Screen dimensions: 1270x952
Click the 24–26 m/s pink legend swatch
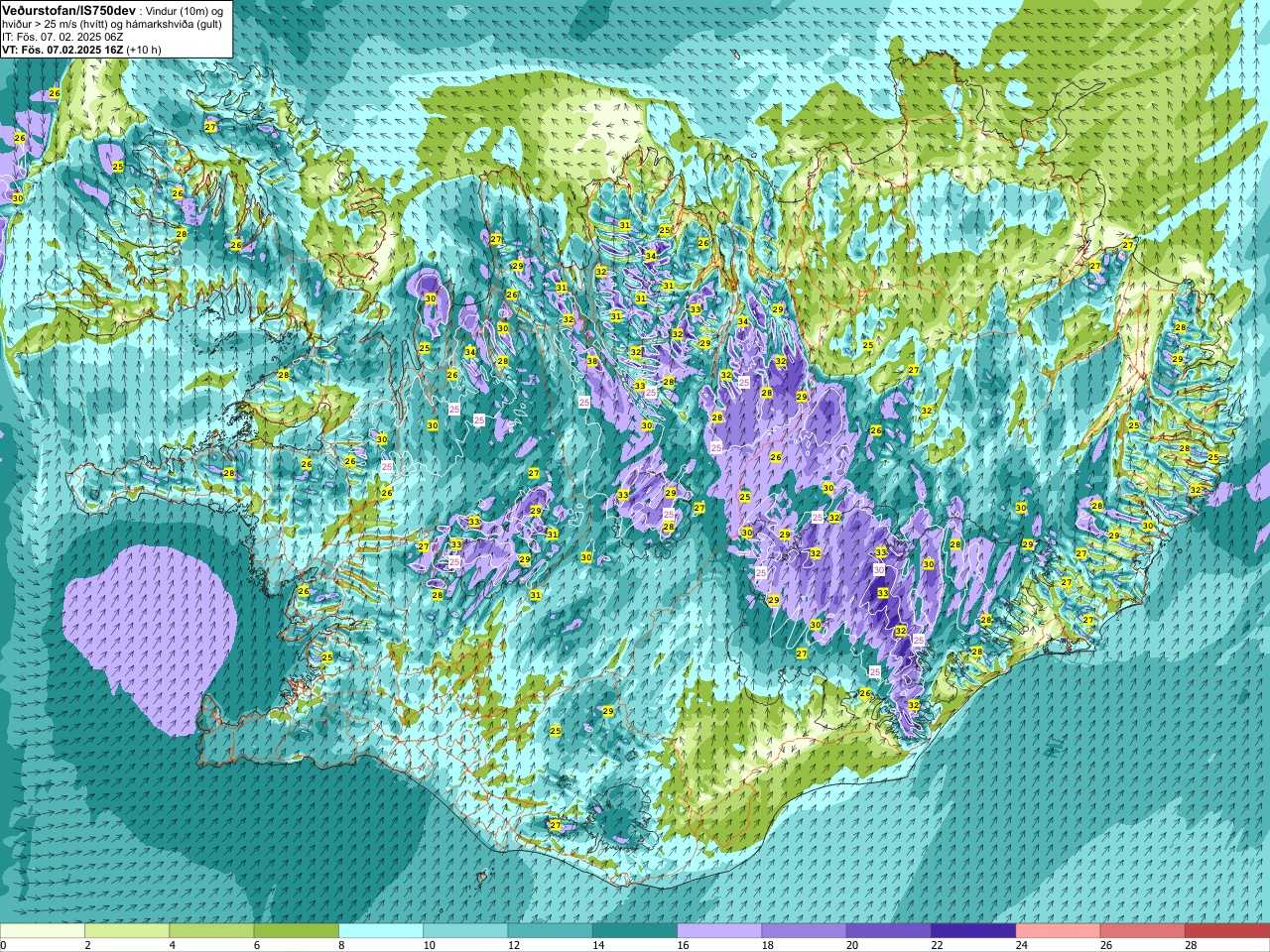[1059, 931]
